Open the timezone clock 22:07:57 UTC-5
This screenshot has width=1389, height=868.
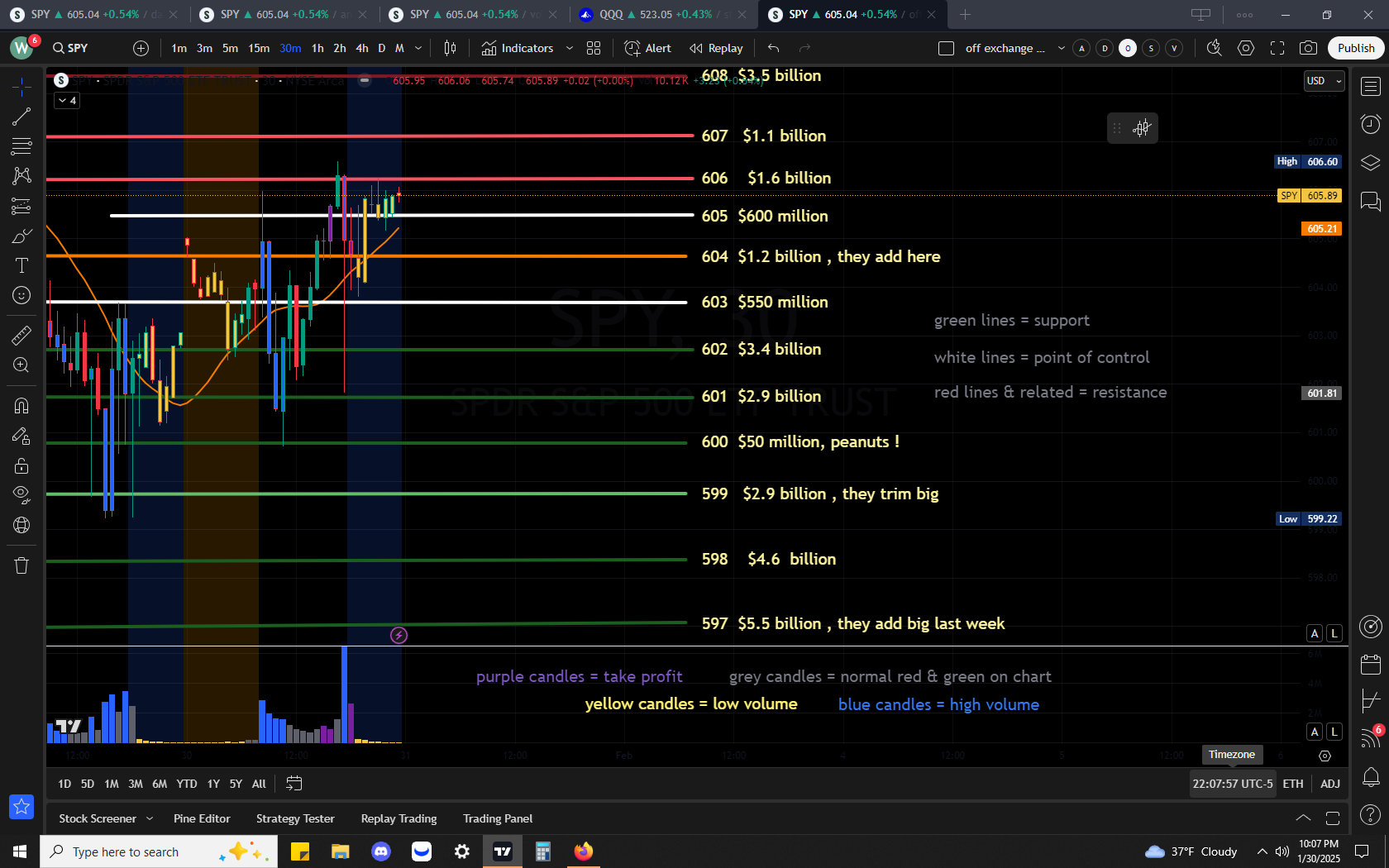coord(1232,784)
